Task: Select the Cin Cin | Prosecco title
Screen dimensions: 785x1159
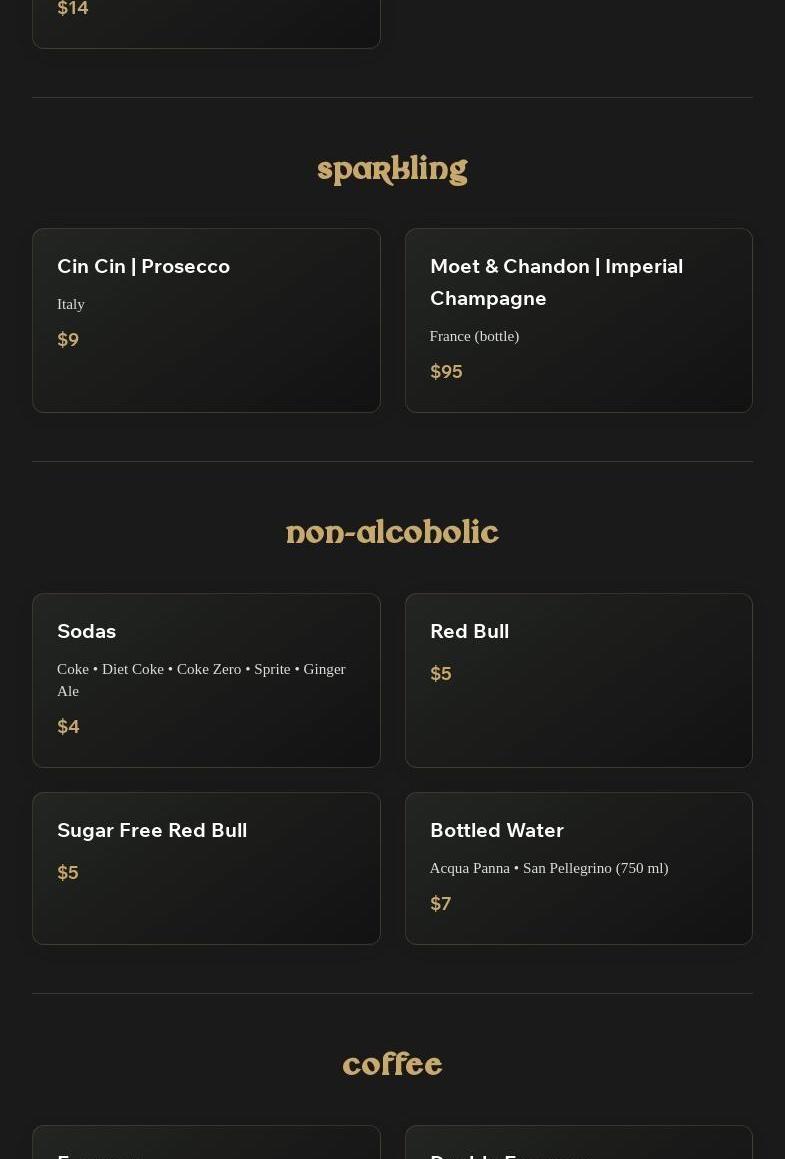Action: tap(143, 266)
